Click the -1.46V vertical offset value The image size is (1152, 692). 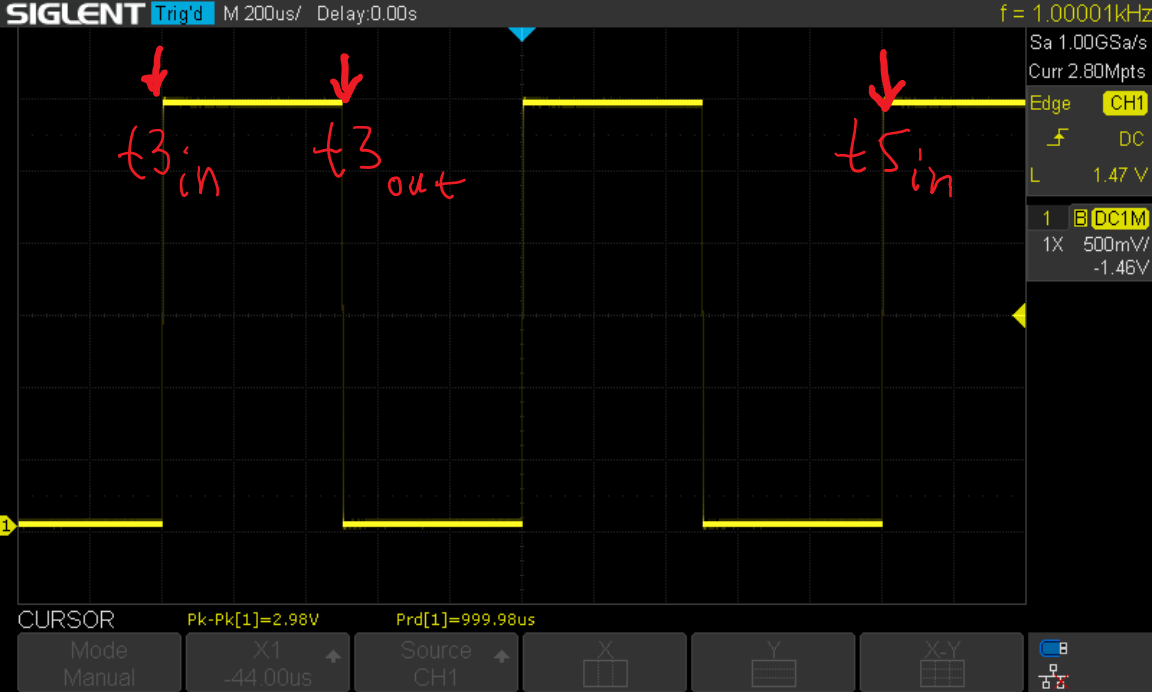coord(1120,267)
